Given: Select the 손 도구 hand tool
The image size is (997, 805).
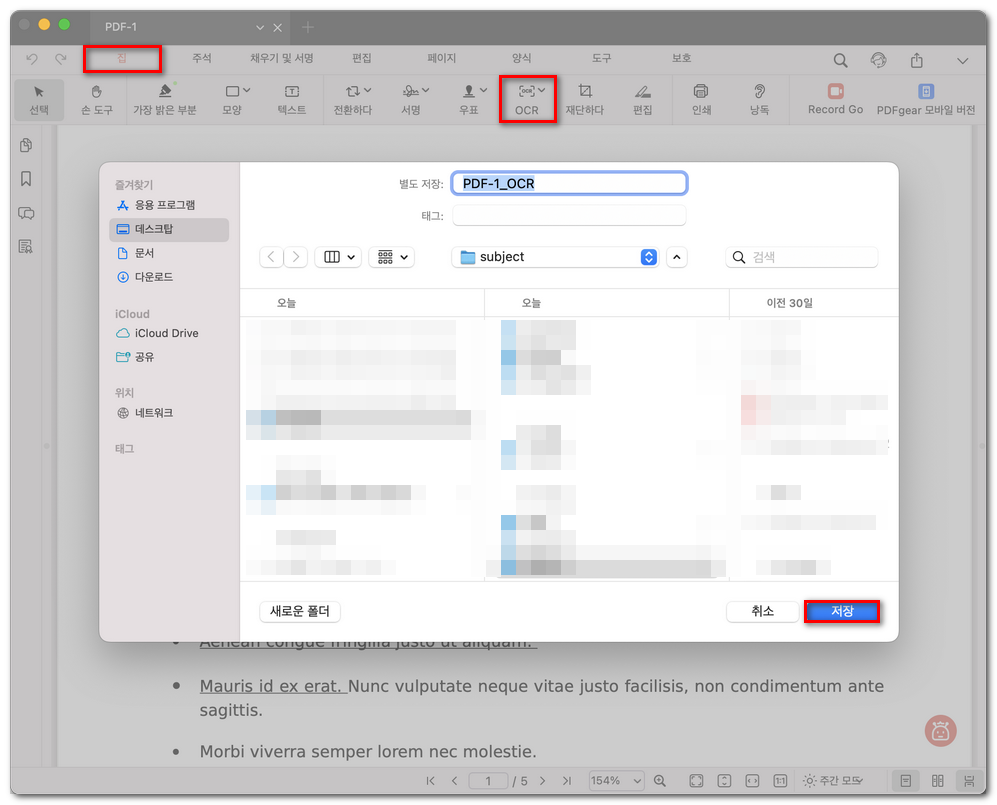Looking at the screenshot, I should click(x=97, y=100).
